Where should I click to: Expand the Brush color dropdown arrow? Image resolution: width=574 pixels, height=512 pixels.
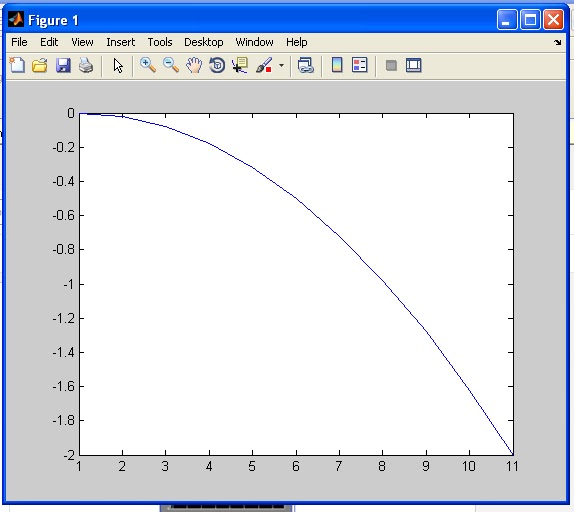(x=281, y=66)
